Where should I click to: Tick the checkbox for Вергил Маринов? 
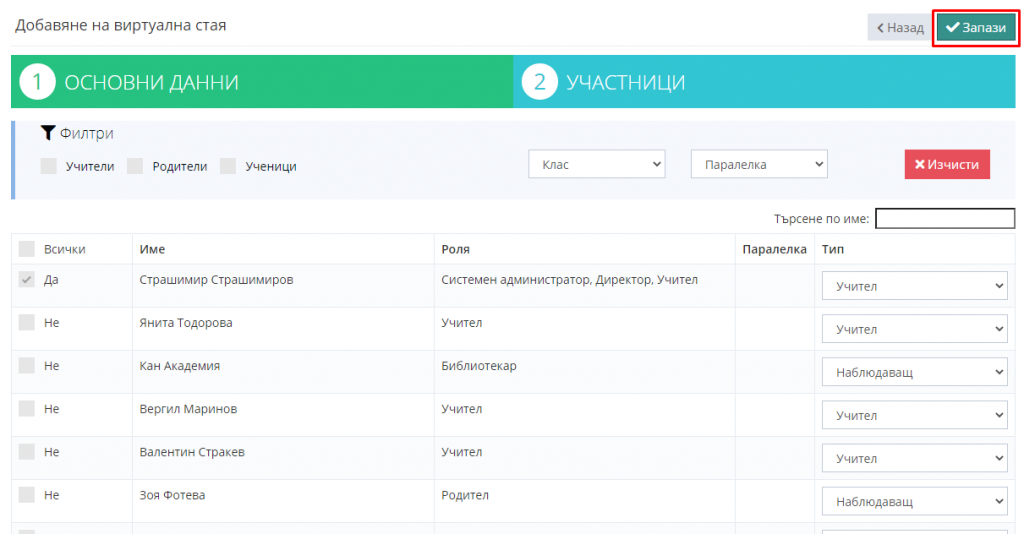(x=27, y=409)
